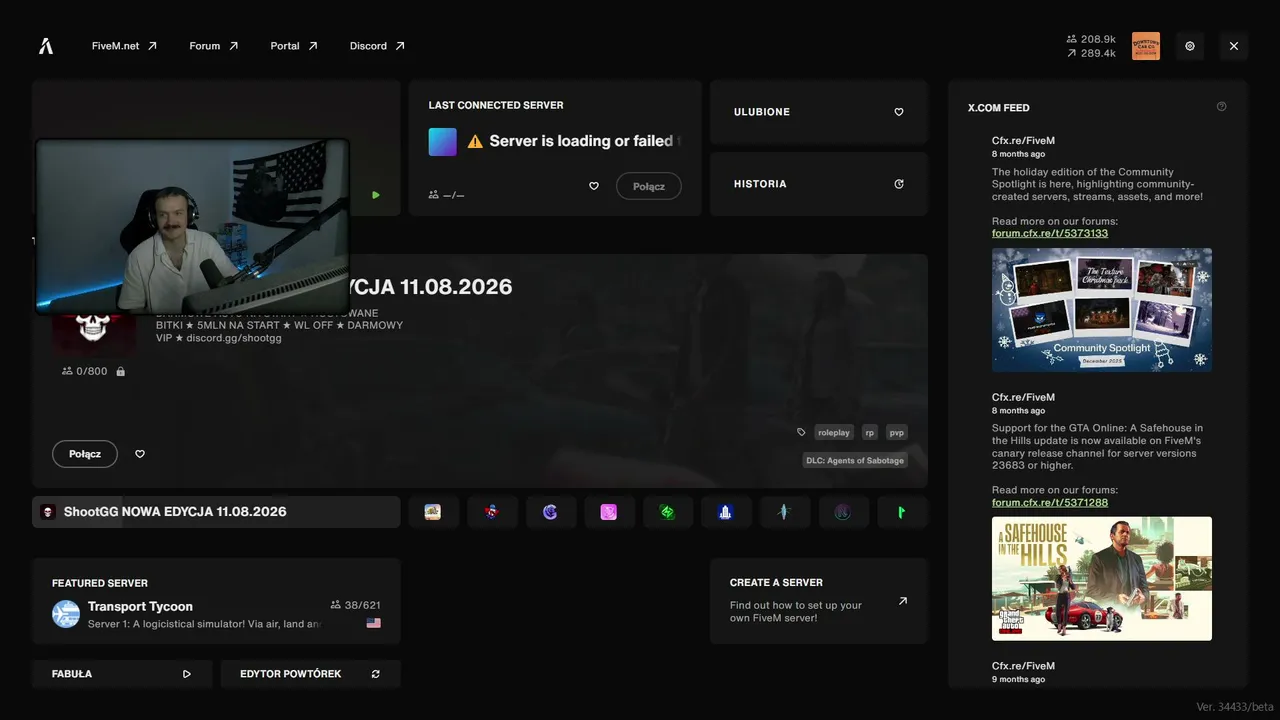The image size is (1280, 720).
Task: Launch Fabuła story mode
Action: 122,674
